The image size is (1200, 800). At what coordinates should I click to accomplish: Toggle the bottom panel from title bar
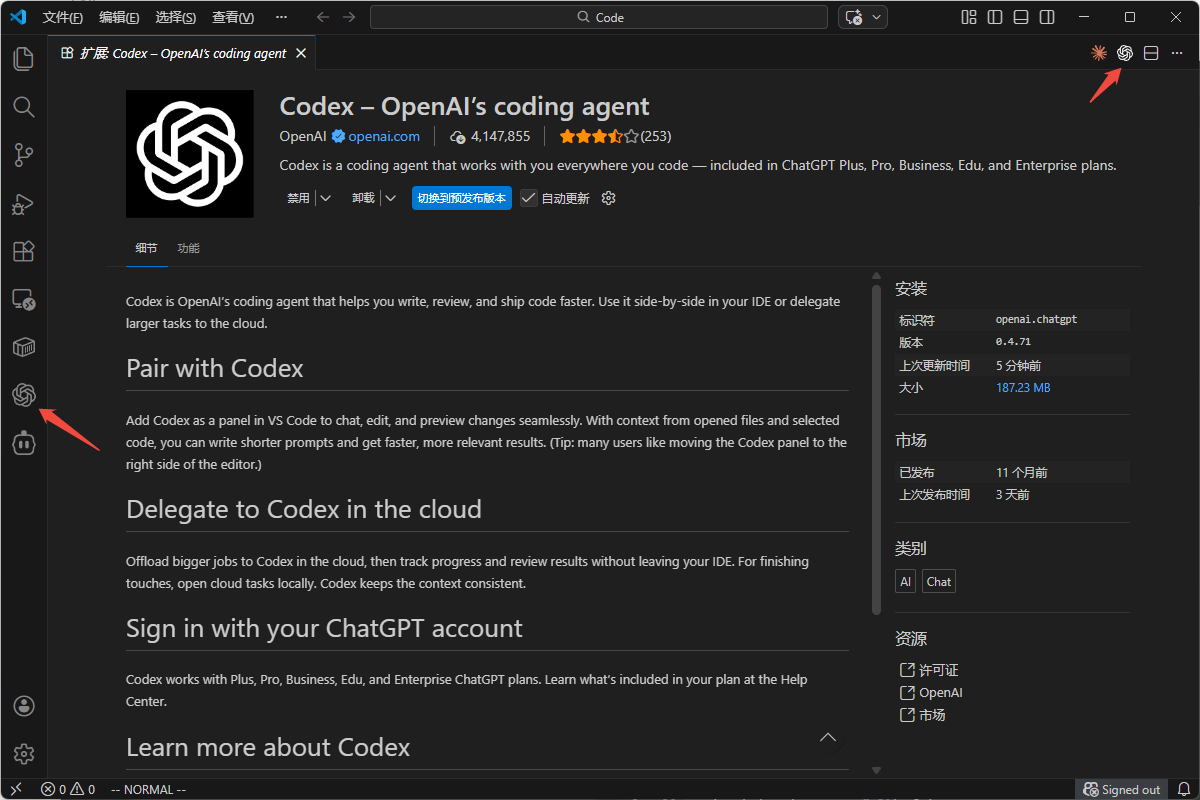coord(1020,17)
